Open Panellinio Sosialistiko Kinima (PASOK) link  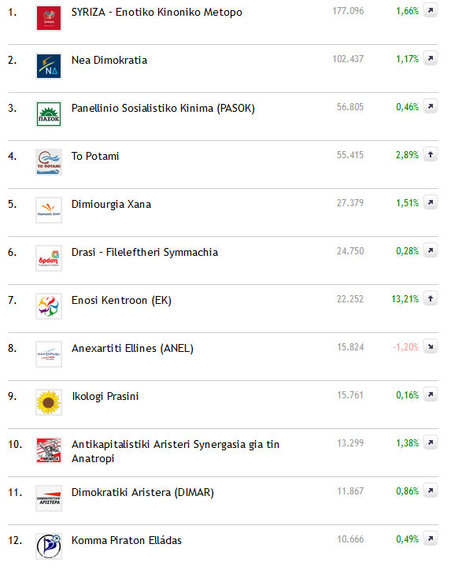click(163, 108)
